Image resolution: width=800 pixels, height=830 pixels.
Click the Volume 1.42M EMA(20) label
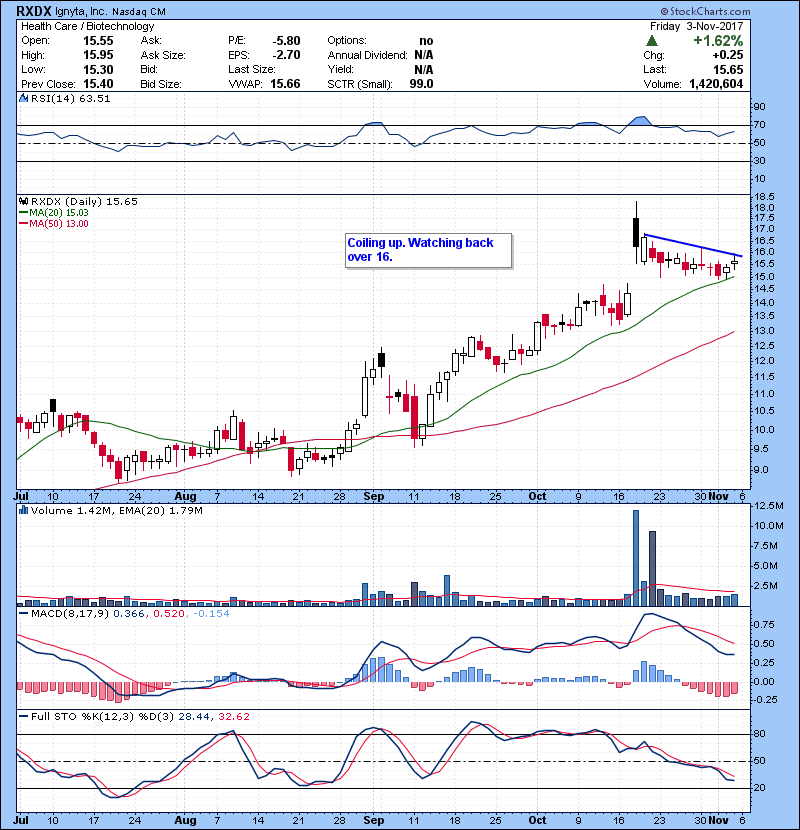(x=116, y=510)
